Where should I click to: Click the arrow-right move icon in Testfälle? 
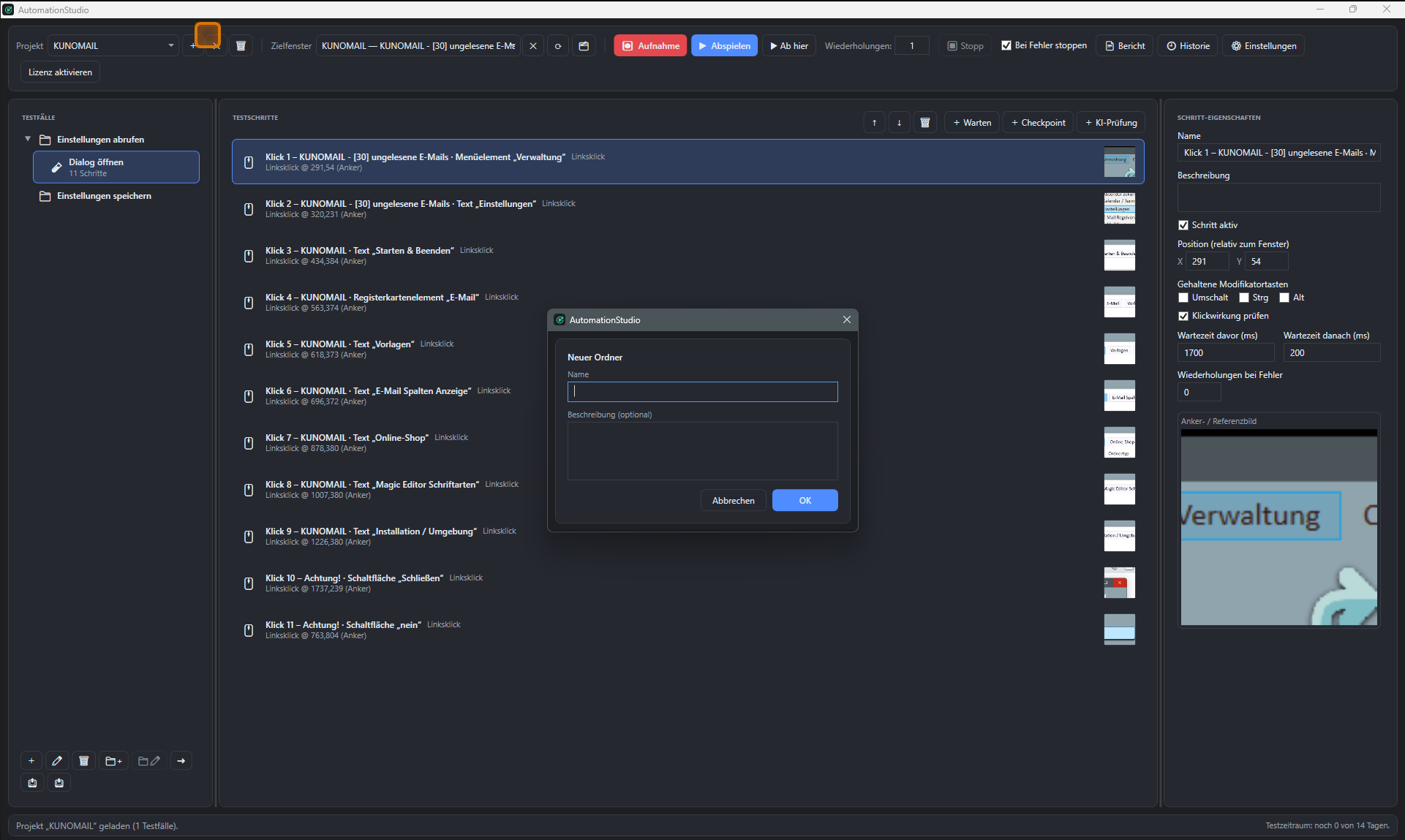[x=181, y=761]
